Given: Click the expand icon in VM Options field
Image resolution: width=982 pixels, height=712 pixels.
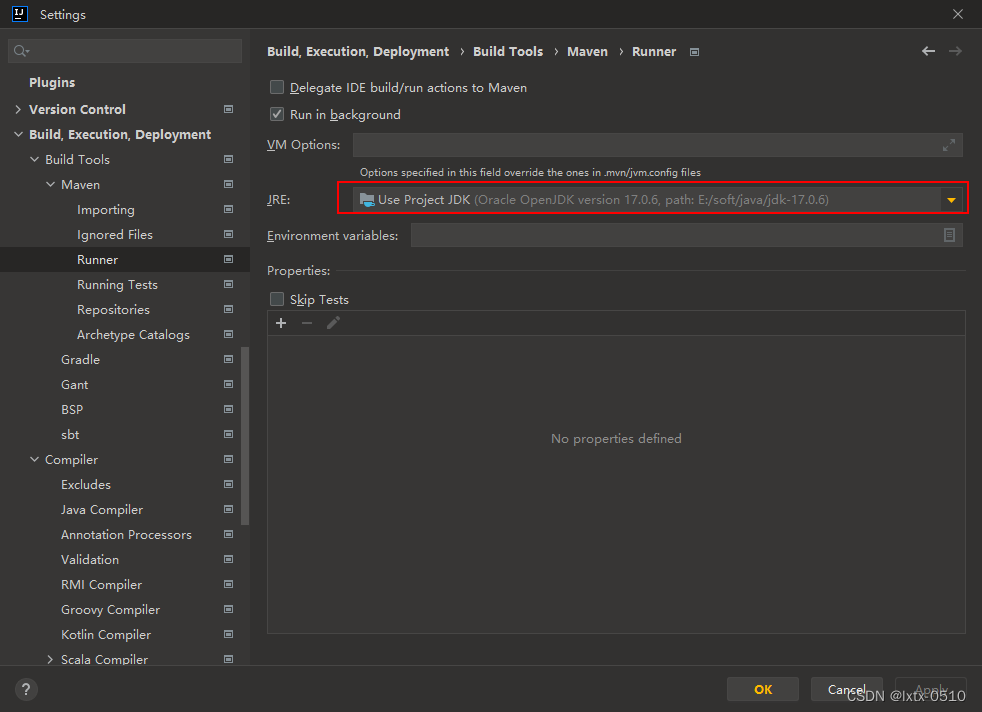Looking at the screenshot, I should click(x=949, y=145).
